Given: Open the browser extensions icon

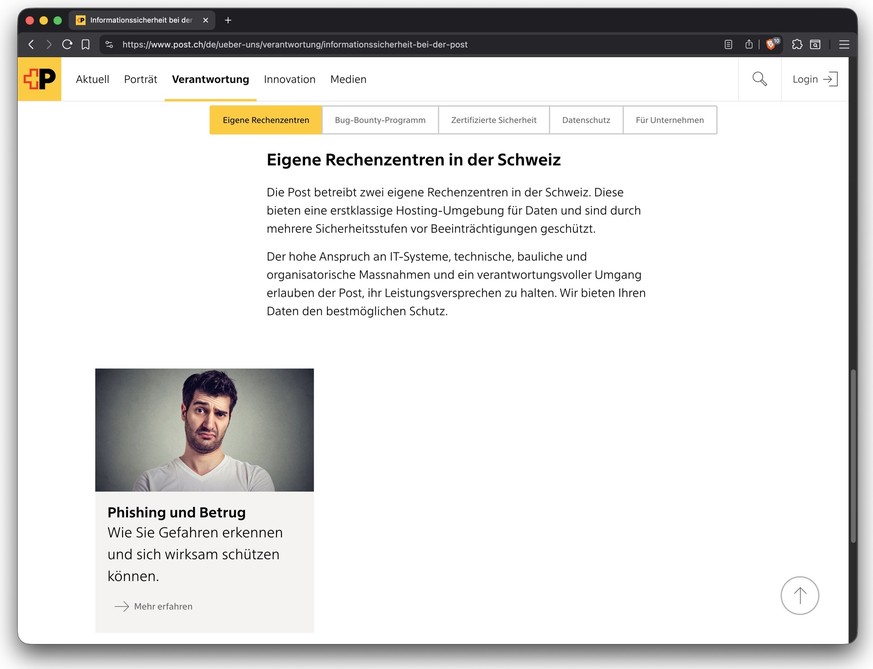Looking at the screenshot, I should pyautogui.click(x=796, y=44).
